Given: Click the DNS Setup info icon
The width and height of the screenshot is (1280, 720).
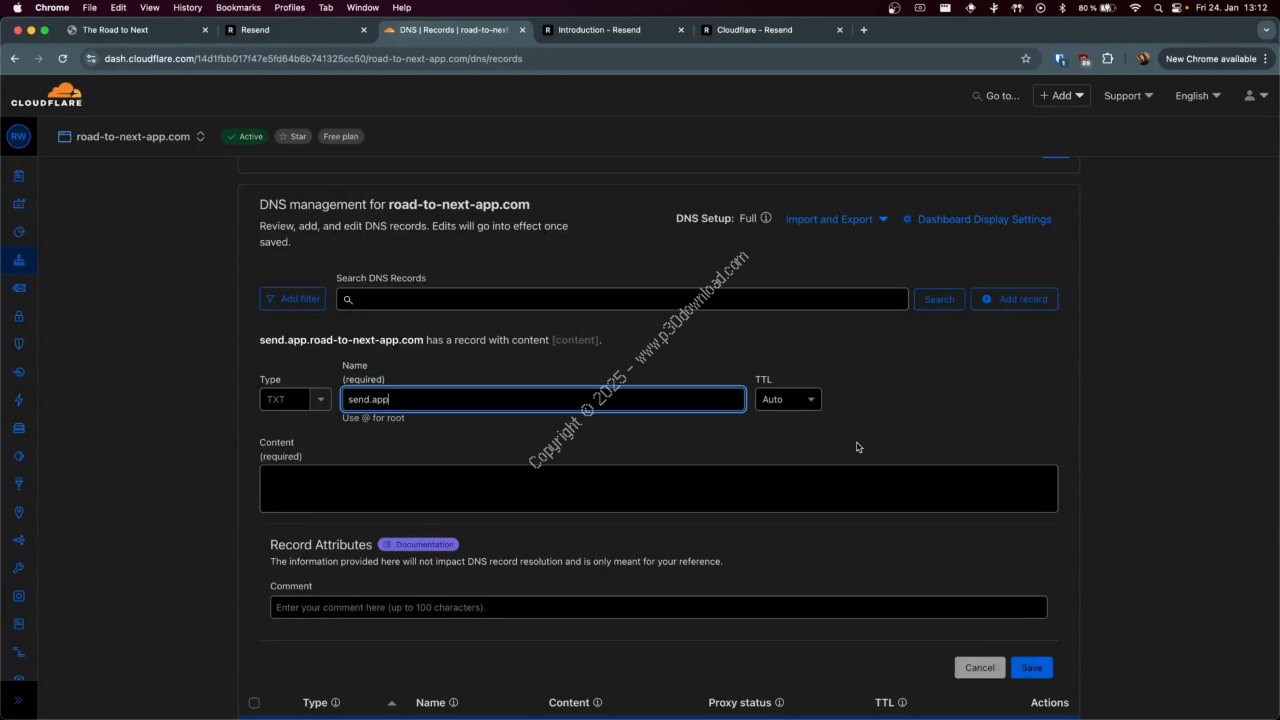Looking at the screenshot, I should [766, 218].
